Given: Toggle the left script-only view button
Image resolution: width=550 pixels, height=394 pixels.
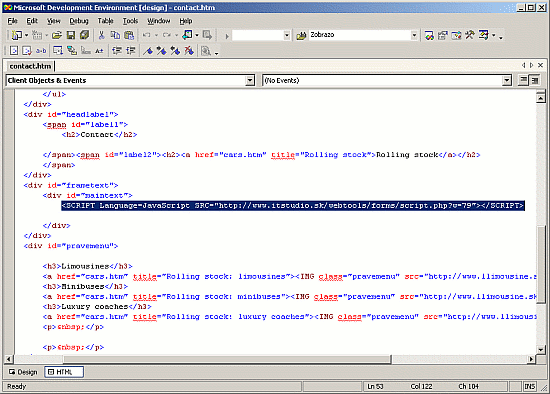Looking at the screenshot, I should point(523,81).
